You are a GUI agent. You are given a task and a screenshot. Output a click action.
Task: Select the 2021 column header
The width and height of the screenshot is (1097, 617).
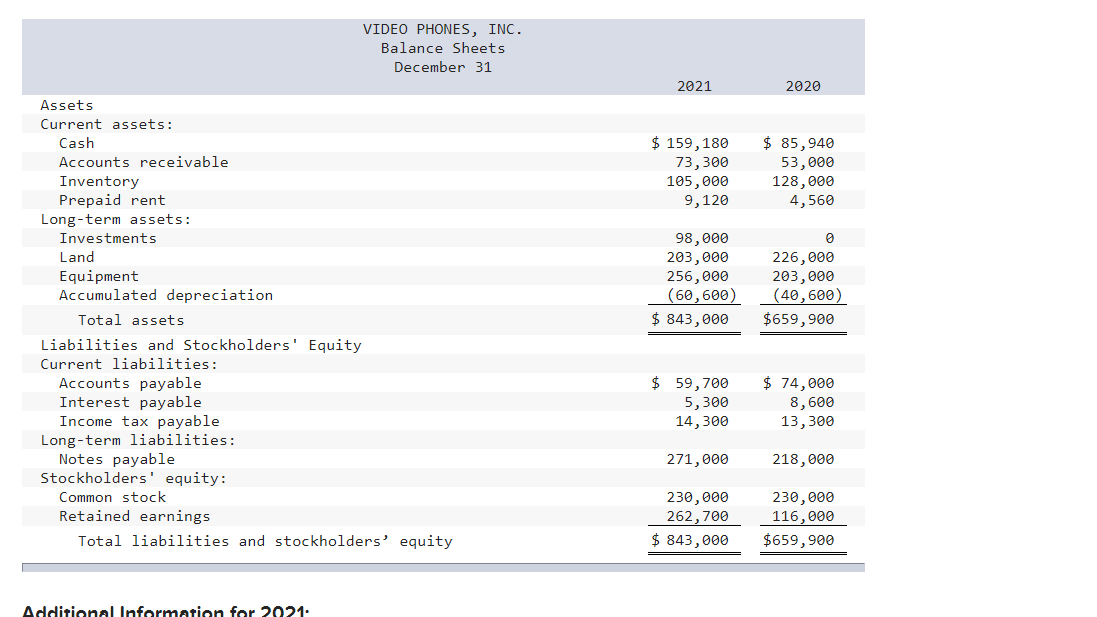693,86
